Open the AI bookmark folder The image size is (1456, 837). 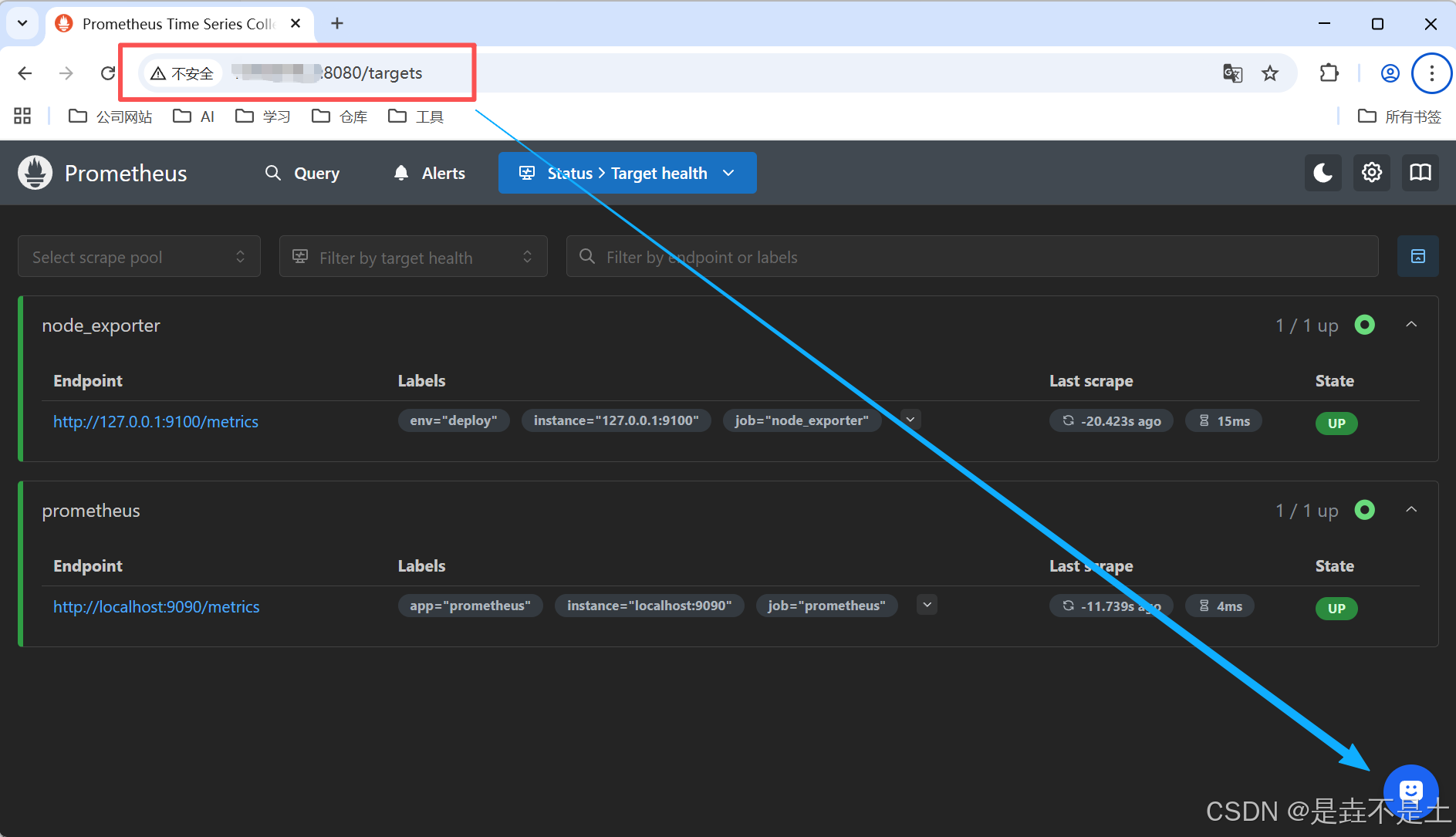[x=194, y=116]
